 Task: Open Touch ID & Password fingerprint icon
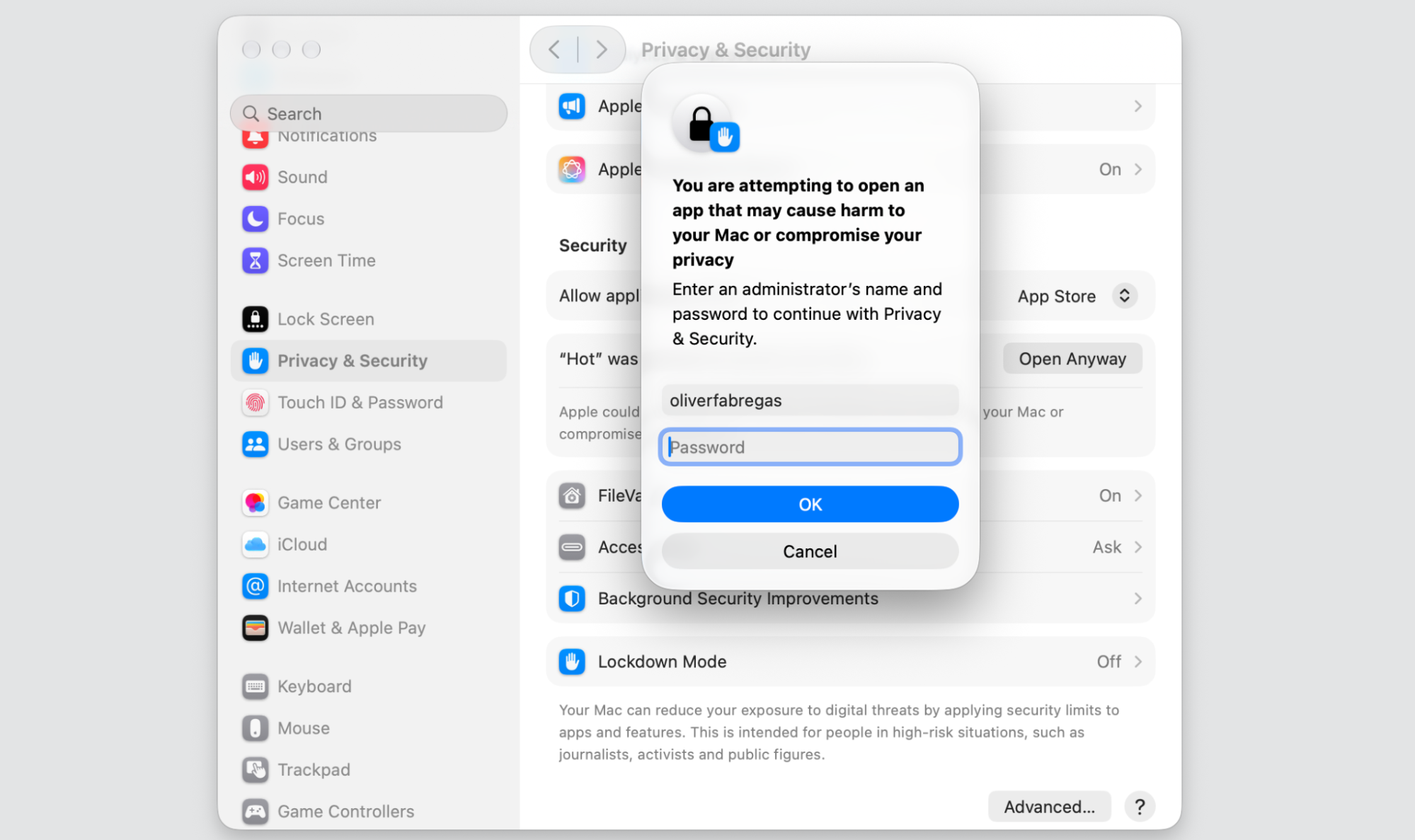coord(255,403)
